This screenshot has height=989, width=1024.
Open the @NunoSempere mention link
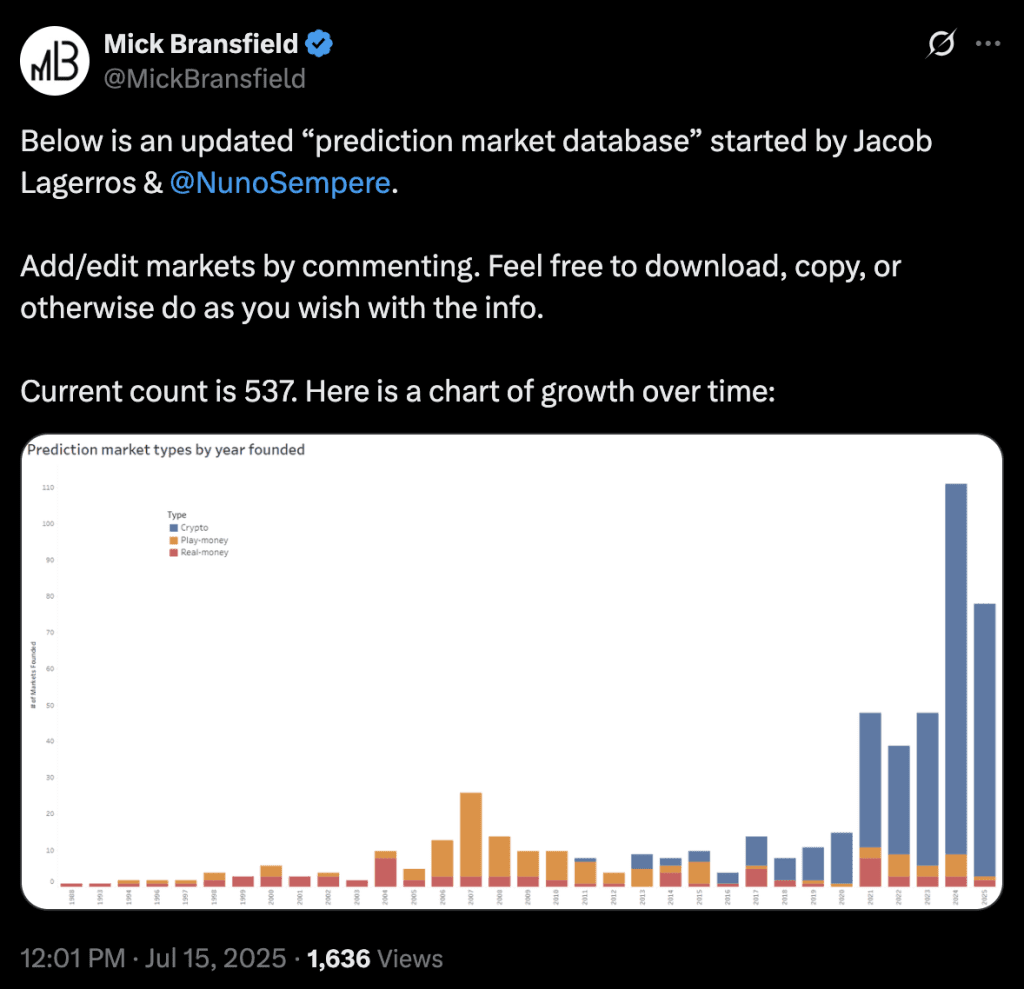(280, 183)
